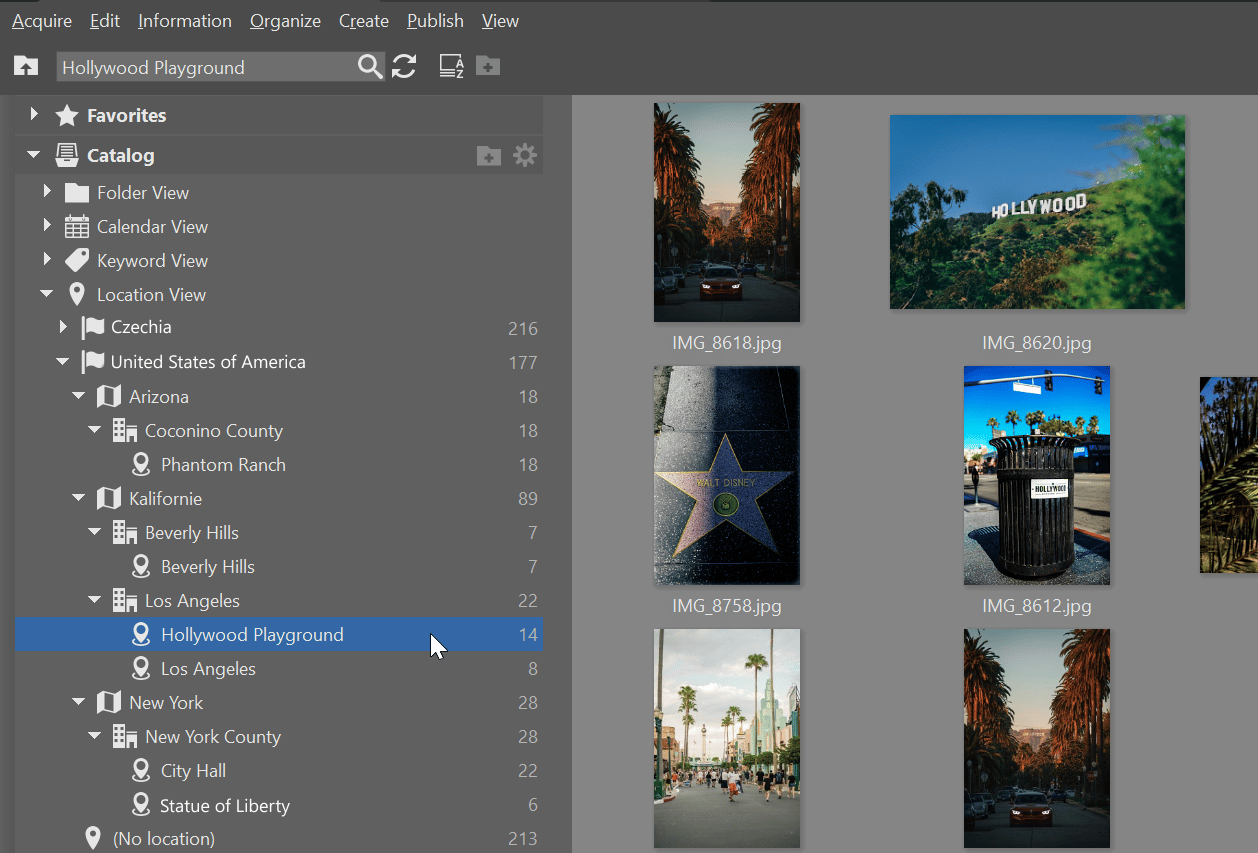Expand the Calendar View node
The width and height of the screenshot is (1258, 853).
(47, 226)
